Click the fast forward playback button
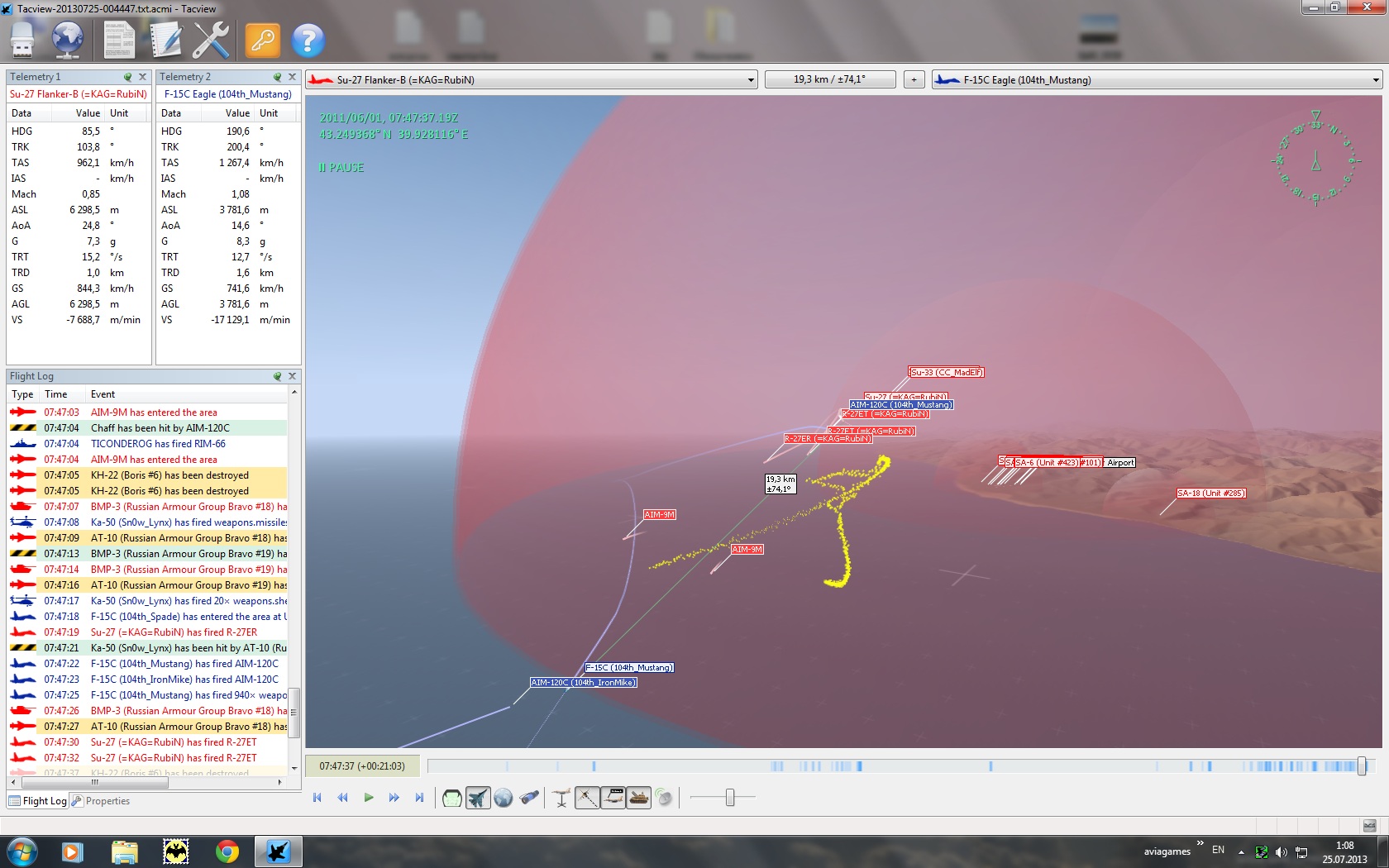This screenshot has height=868, width=1389. click(x=394, y=798)
